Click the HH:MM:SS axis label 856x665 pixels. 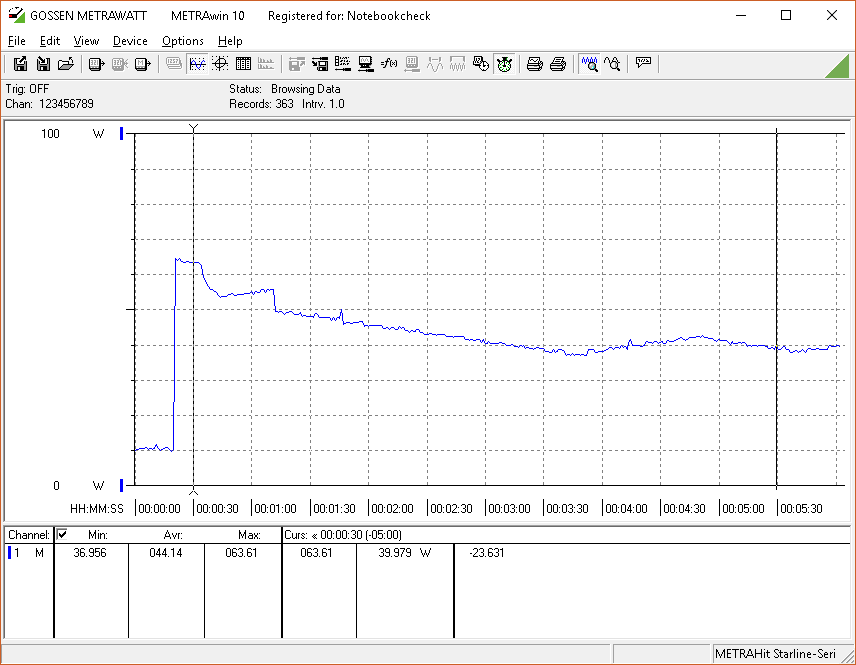(97, 508)
